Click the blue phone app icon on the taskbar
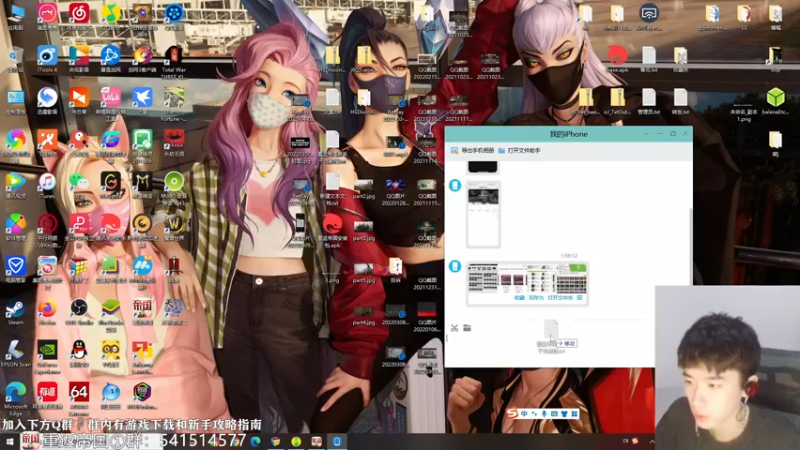Image resolution: width=800 pixels, height=450 pixels. (336, 441)
